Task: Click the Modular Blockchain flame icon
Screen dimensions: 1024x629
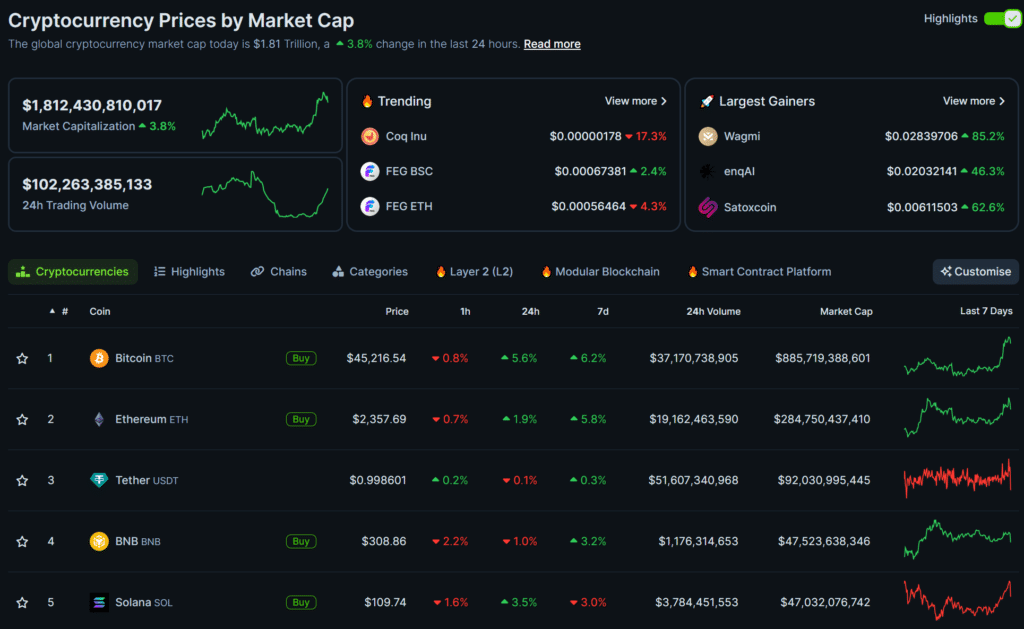Action: point(546,272)
